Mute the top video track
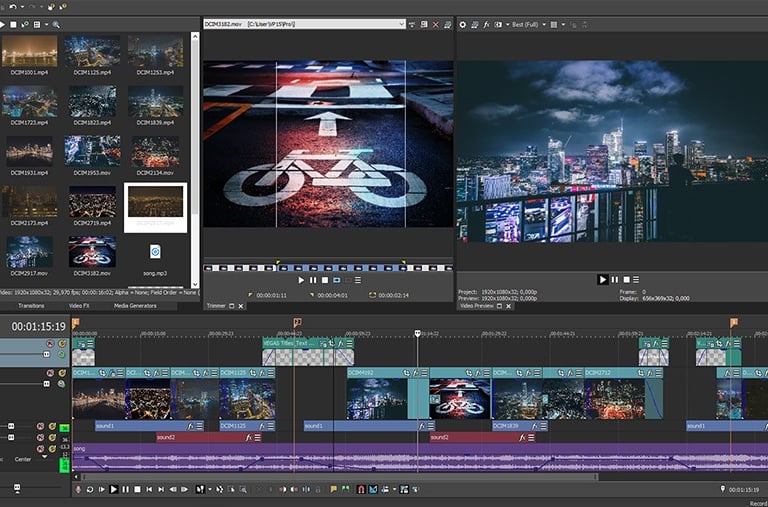The height and width of the screenshot is (507, 768). pyautogui.click(x=50, y=343)
